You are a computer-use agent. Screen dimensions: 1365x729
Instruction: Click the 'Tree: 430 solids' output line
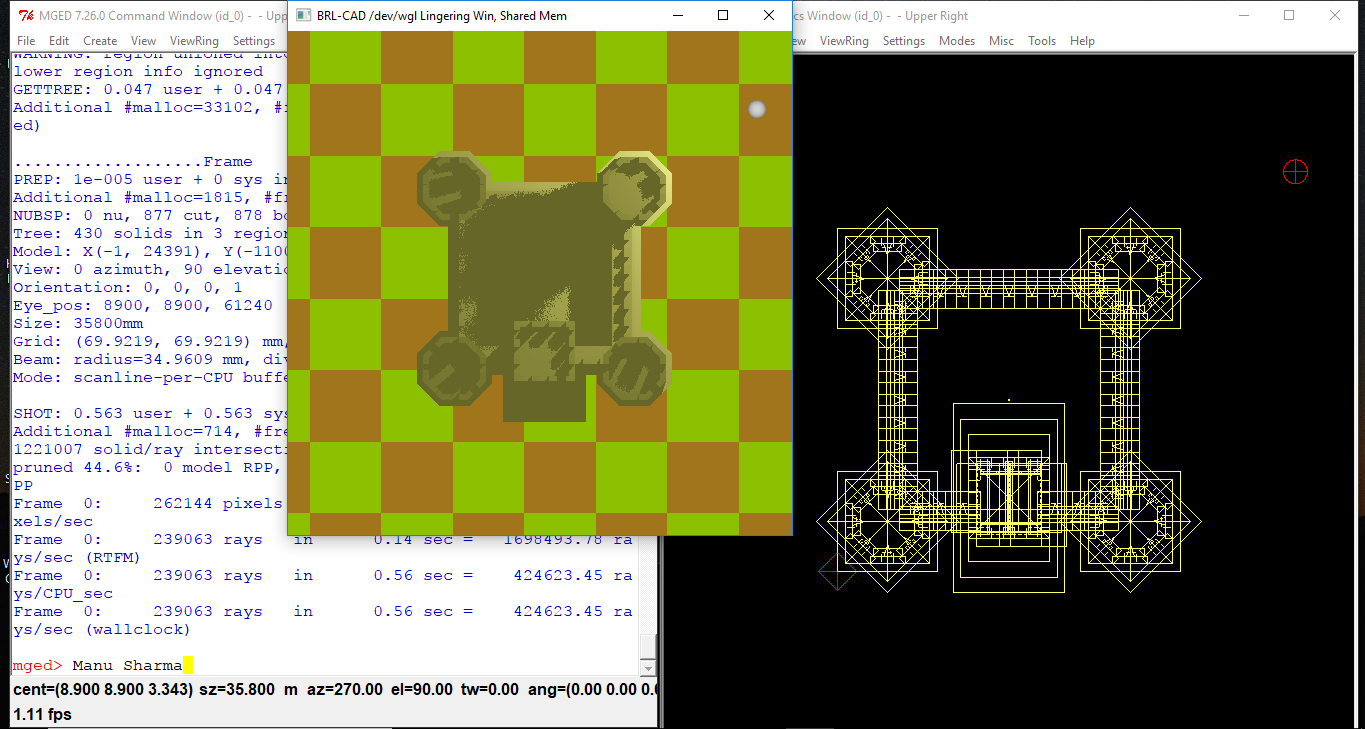pos(150,234)
